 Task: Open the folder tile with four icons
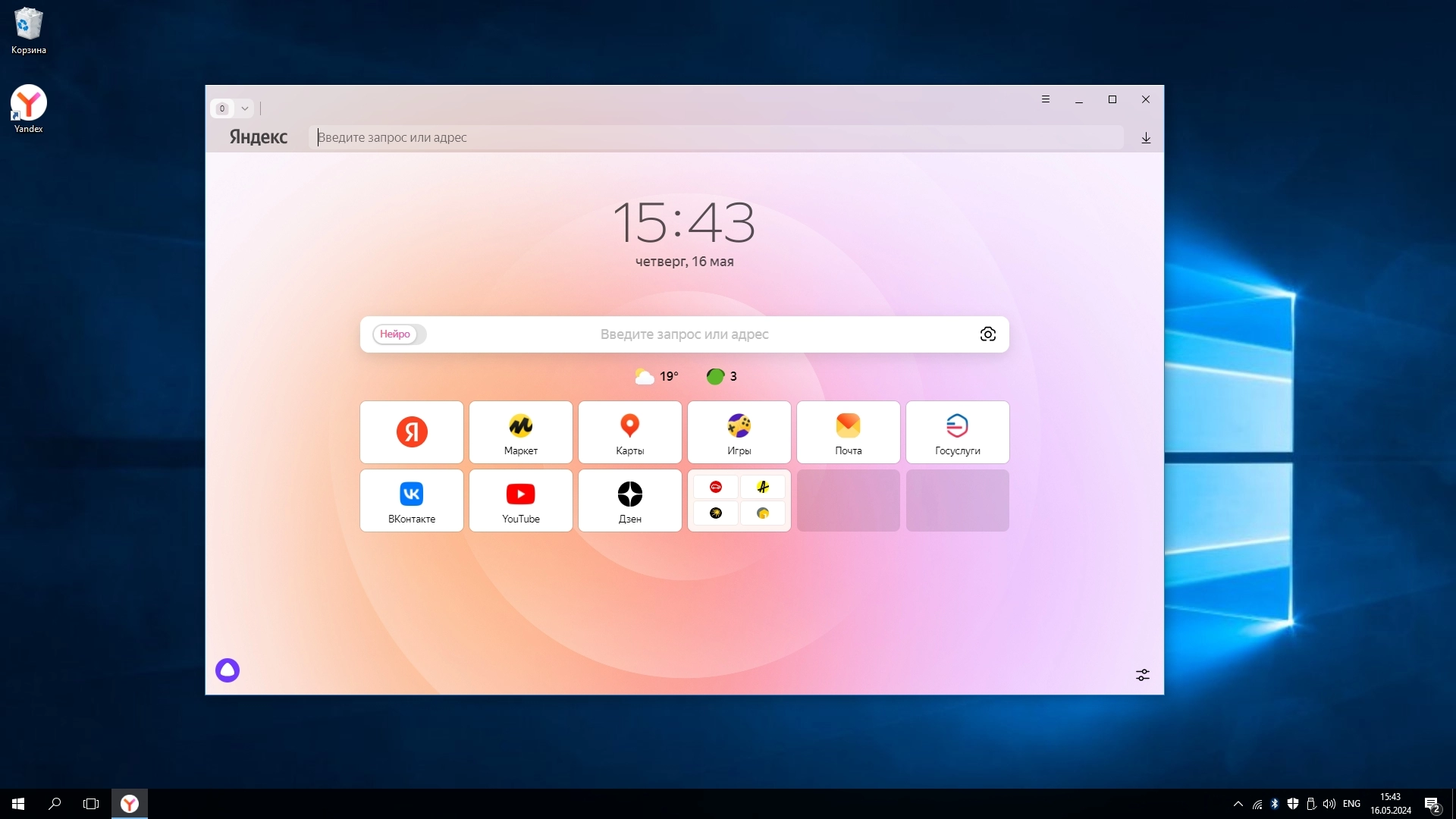tap(739, 500)
